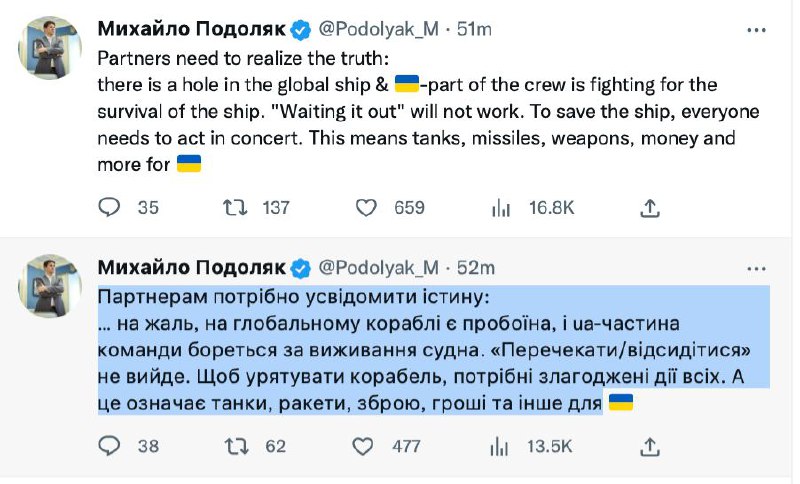Reply to the Ukrainian-language tweet
The width and height of the screenshot is (800, 484).
coord(110,445)
